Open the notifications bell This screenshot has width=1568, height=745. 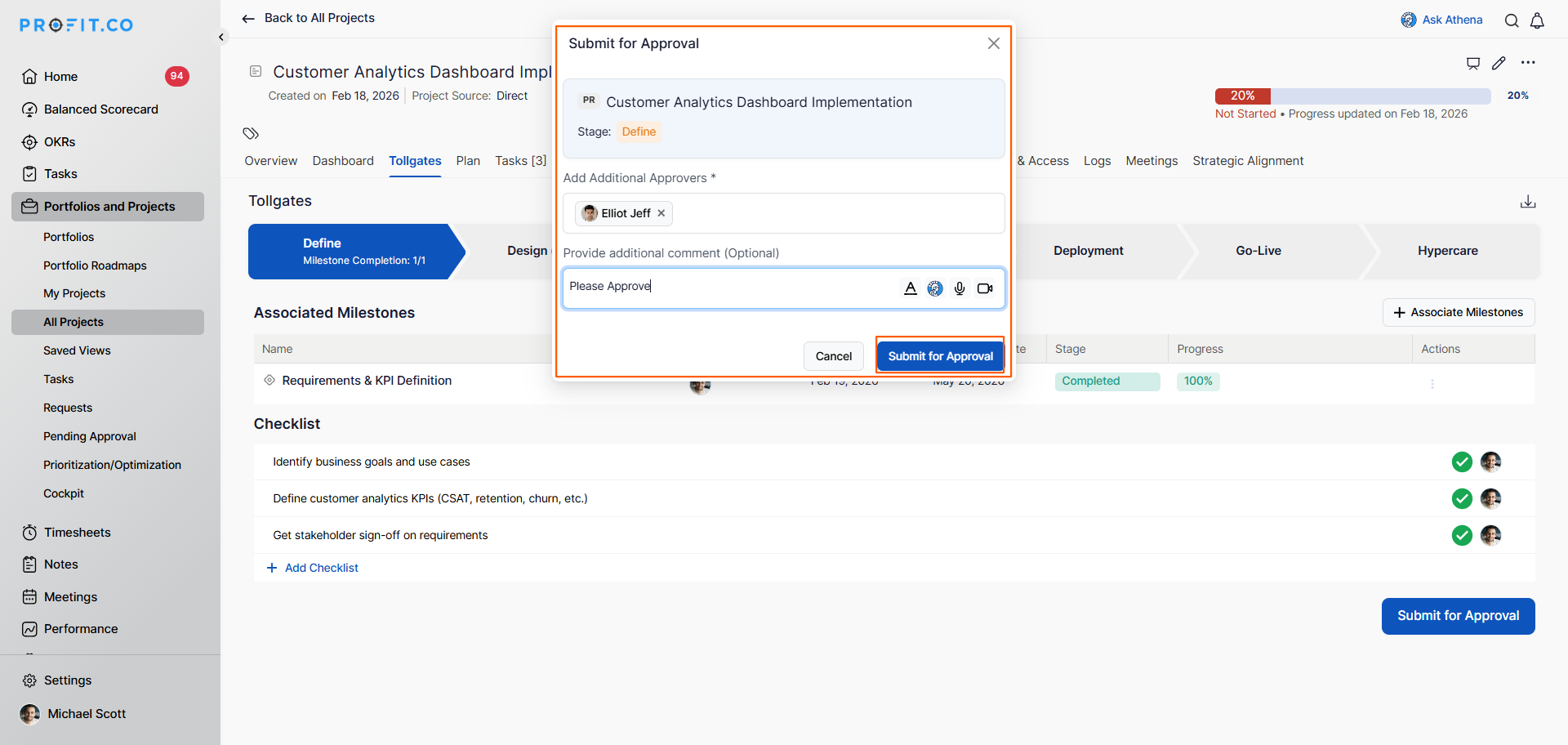point(1537,20)
